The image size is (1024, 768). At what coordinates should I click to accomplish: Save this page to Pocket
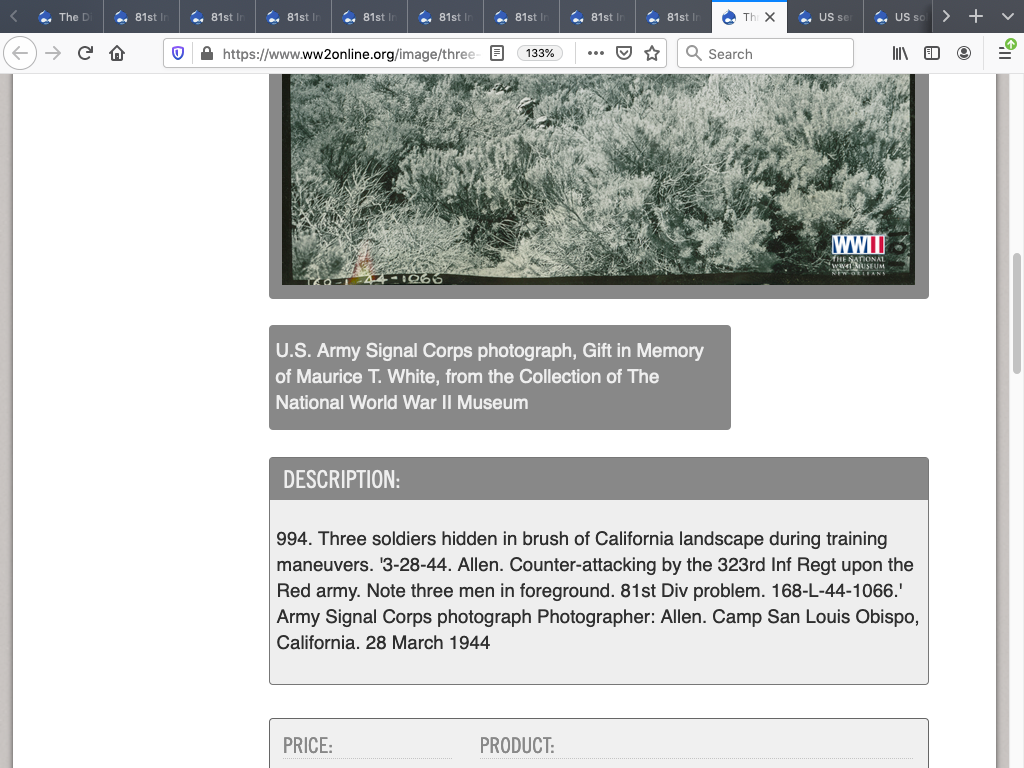624,54
